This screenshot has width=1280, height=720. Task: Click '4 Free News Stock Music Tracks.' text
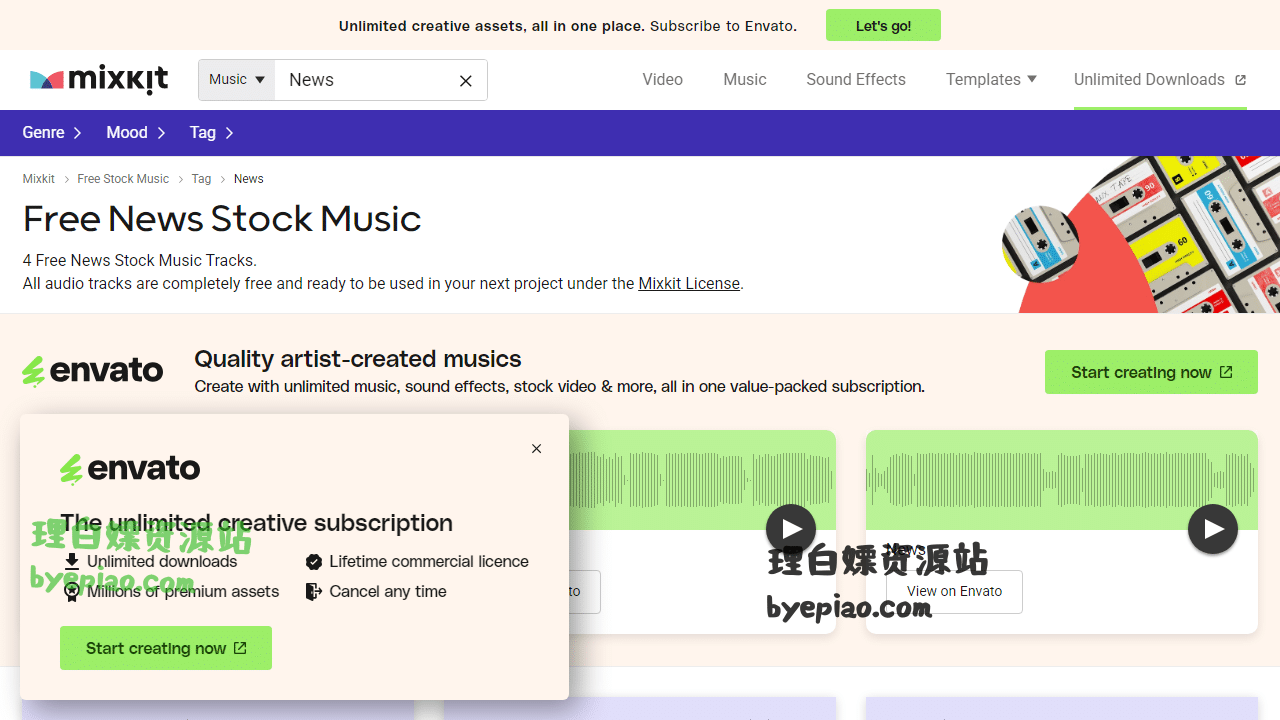(140, 261)
